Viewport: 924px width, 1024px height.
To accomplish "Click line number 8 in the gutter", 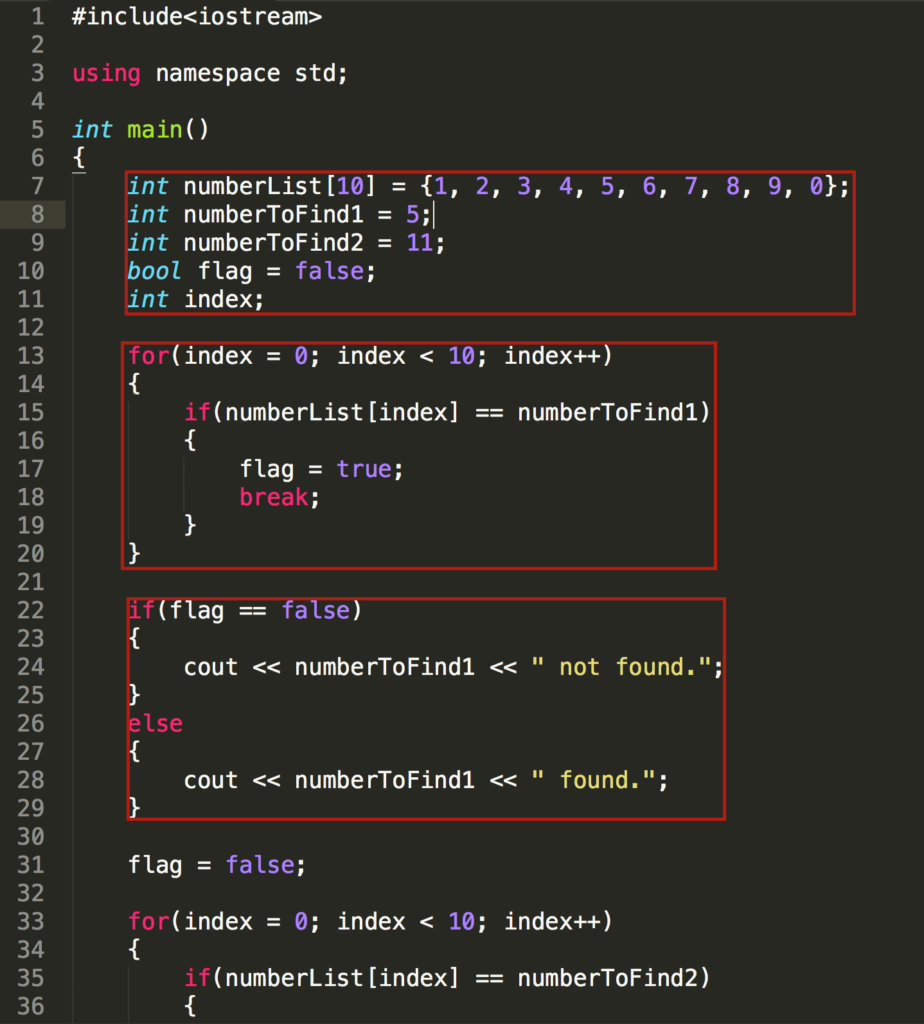I will [x=37, y=214].
